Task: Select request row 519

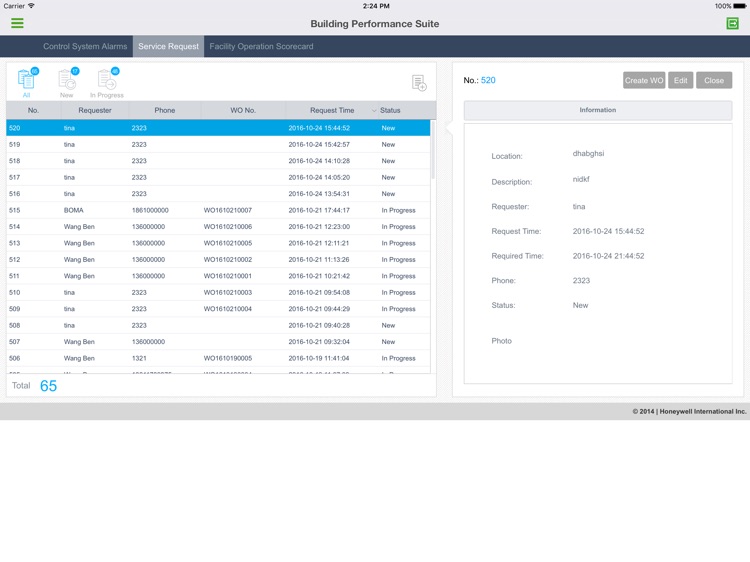Action: pos(218,144)
